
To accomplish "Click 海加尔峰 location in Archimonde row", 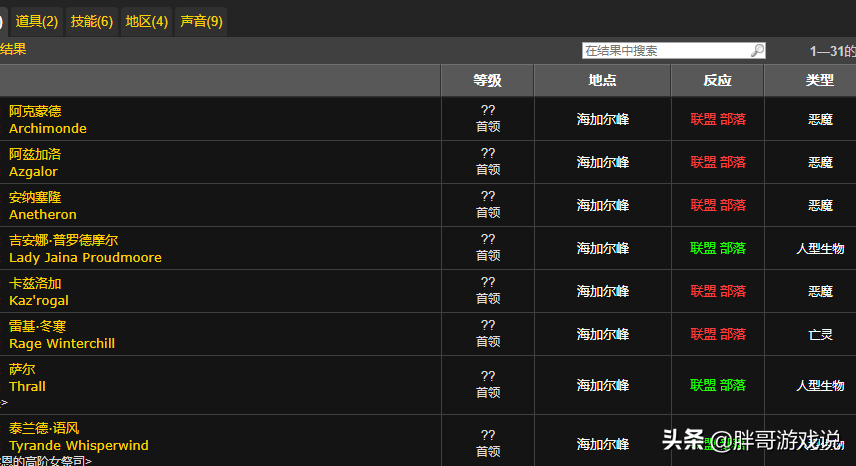I will coord(603,120).
